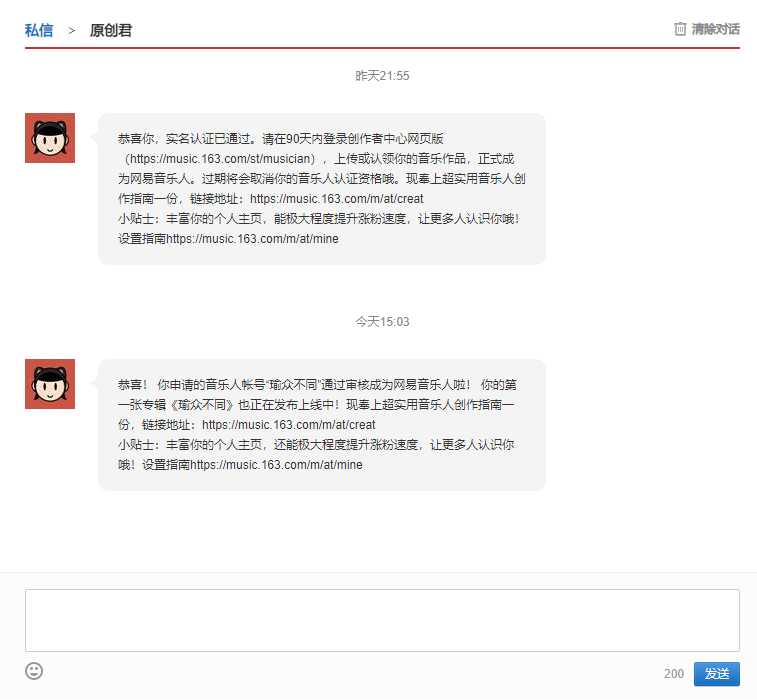757x700 pixels.
Task: Click 恭喜你，实名认证已通过 text in first message
Action: click(x=184, y=139)
